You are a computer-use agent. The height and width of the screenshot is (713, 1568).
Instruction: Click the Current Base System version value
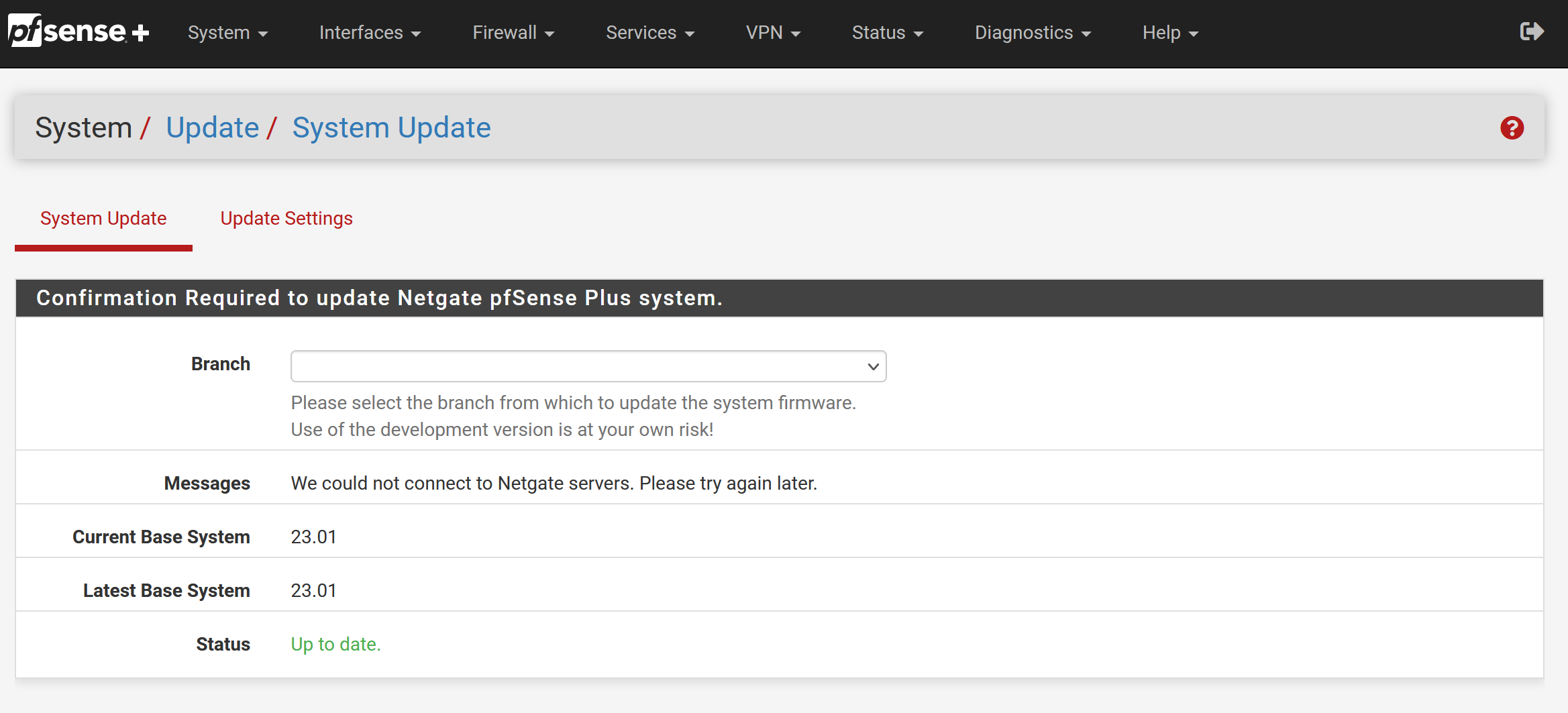(x=313, y=537)
